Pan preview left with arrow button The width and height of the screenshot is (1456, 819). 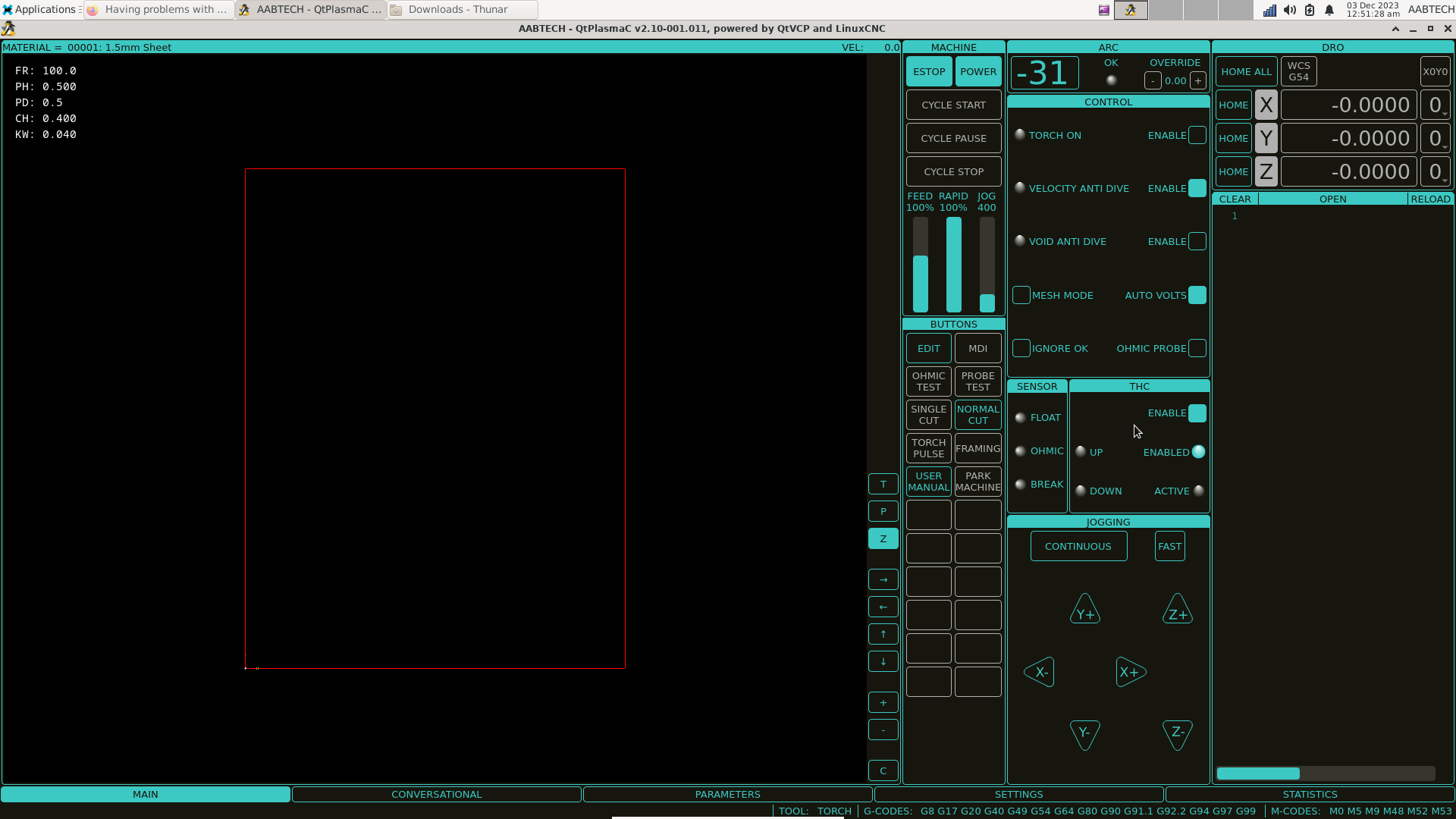[883, 607]
